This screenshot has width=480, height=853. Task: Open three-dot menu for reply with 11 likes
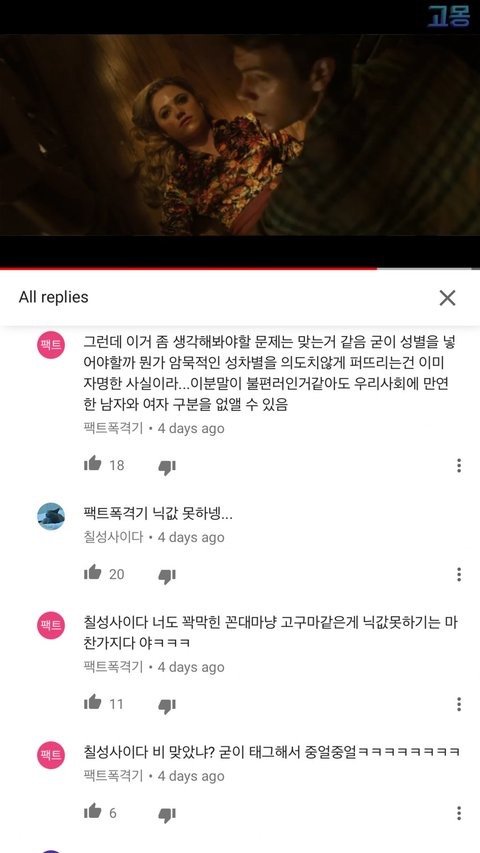point(459,704)
